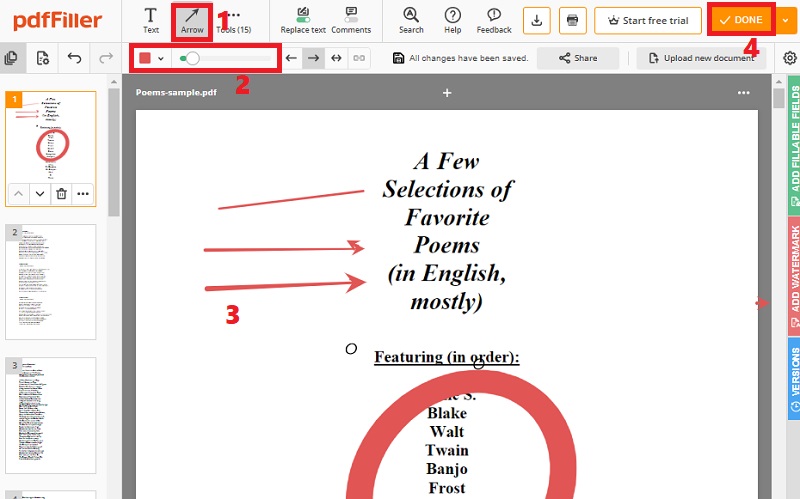Click the orange DONE button
The image size is (800, 499).
tap(741, 20)
